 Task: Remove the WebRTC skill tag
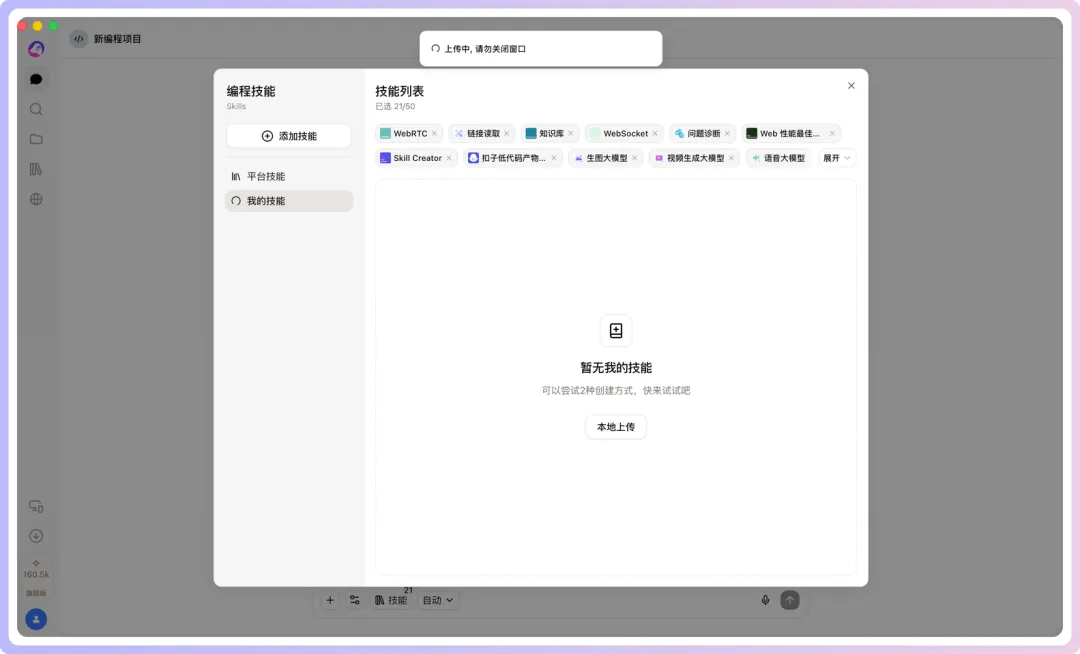[435, 134]
